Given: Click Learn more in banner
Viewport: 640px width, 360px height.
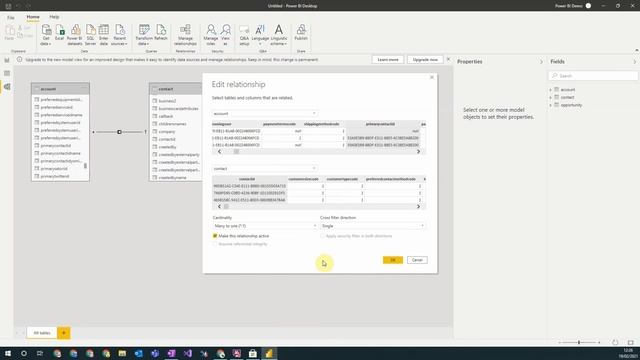Looking at the screenshot, I should pyautogui.click(x=388, y=60).
